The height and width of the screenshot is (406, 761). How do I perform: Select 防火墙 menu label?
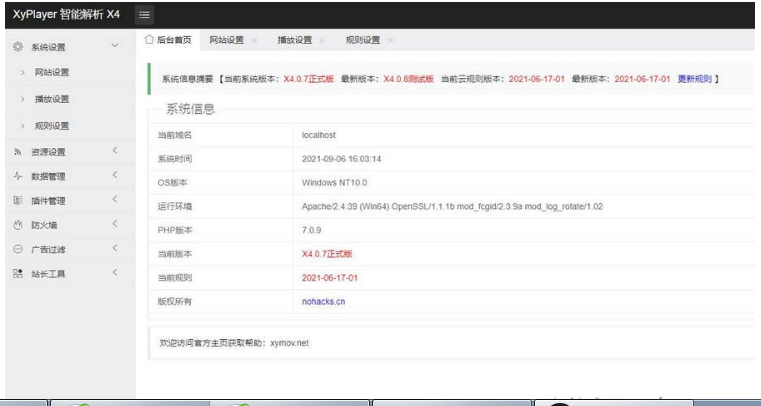(44, 225)
